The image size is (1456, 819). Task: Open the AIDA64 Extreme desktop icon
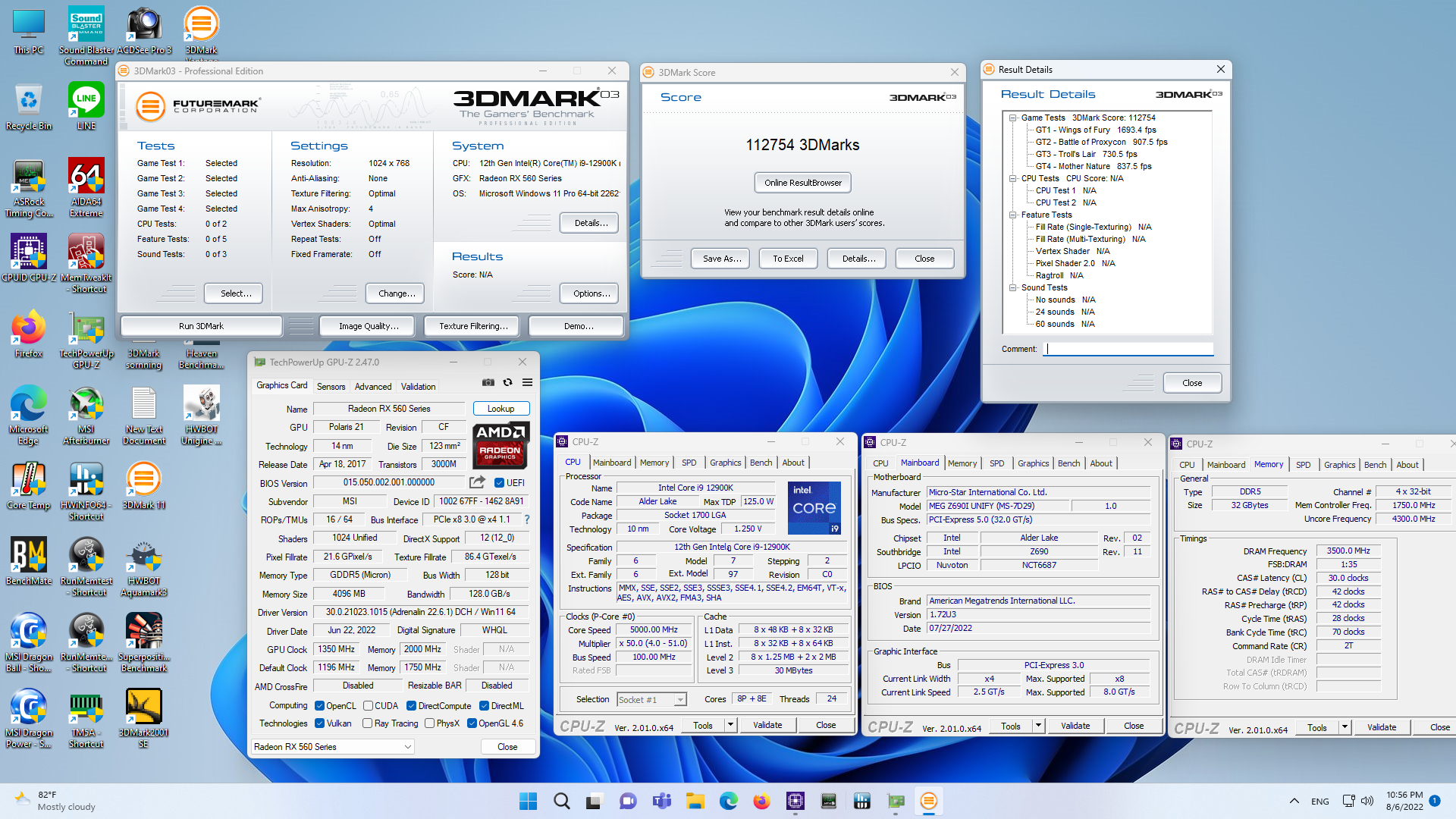point(86,187)
